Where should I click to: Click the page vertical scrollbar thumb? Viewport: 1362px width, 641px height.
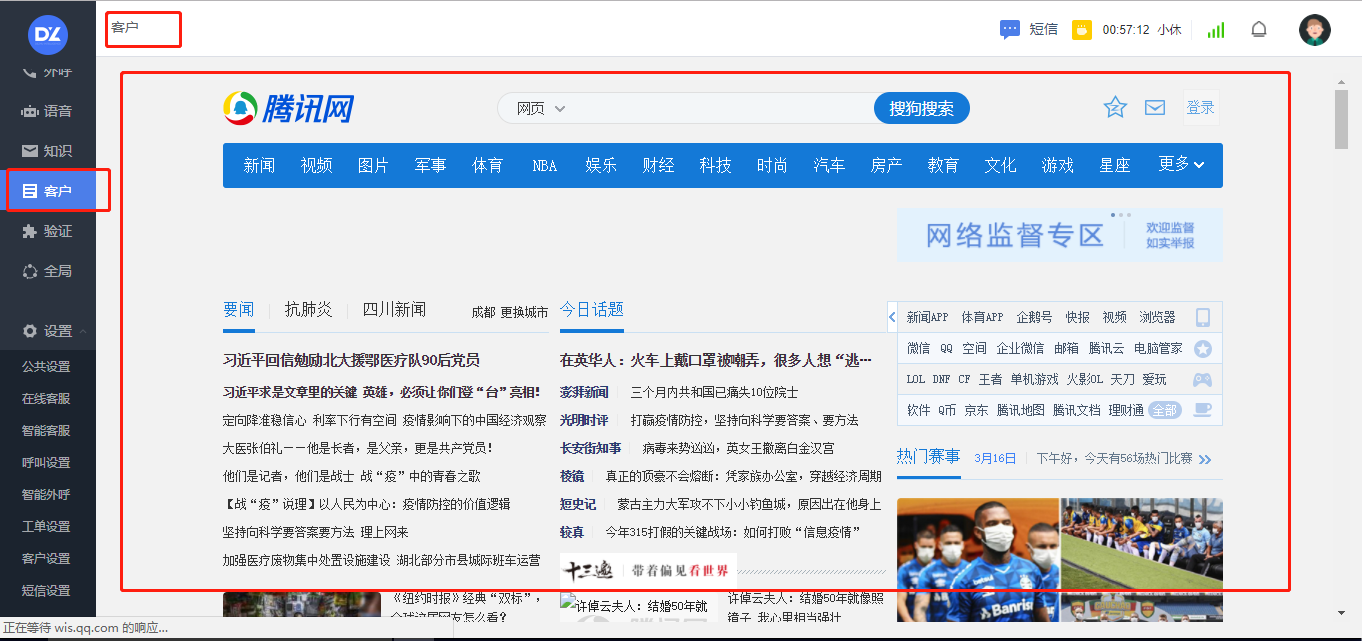click(x=1341, y=118)
